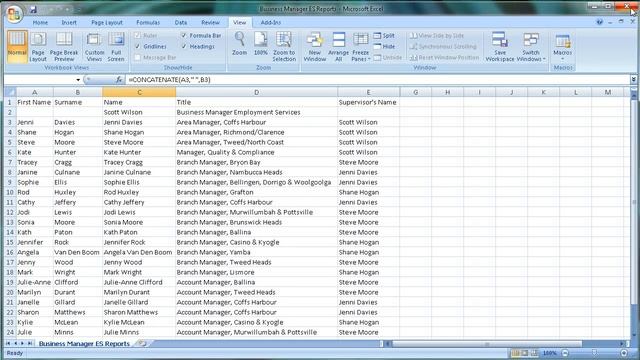
Task: Open the Review tab
Action: point(210,22)
